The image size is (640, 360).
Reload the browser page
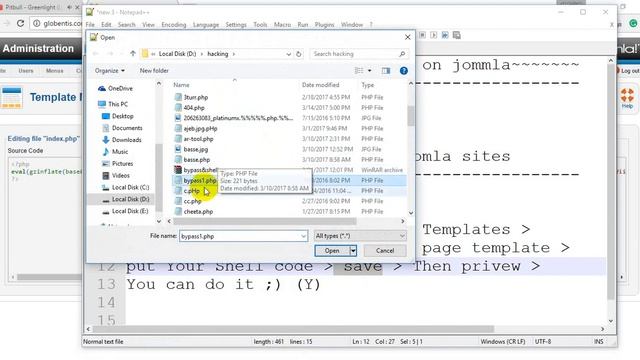[x=20, y=23]
